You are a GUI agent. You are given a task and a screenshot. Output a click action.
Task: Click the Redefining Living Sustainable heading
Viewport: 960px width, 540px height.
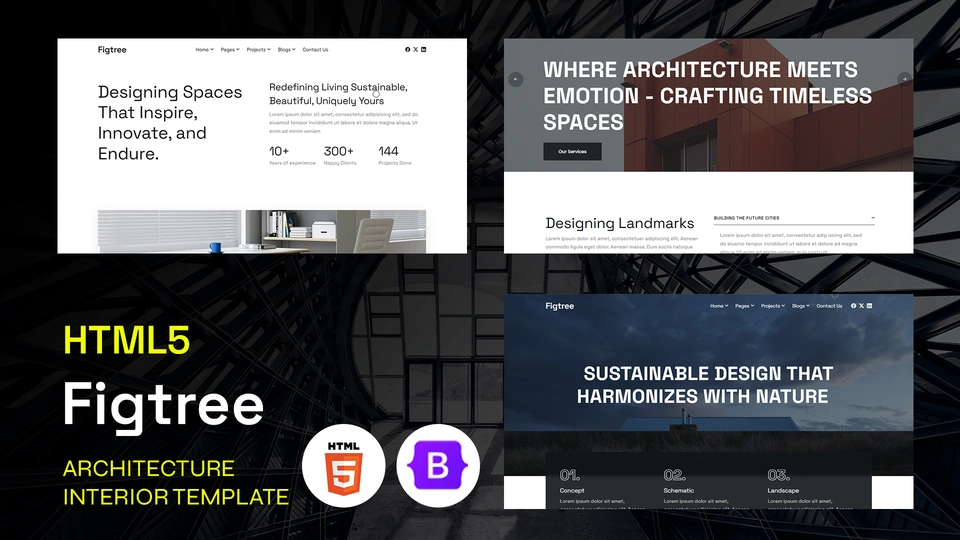tap(338, 94)
